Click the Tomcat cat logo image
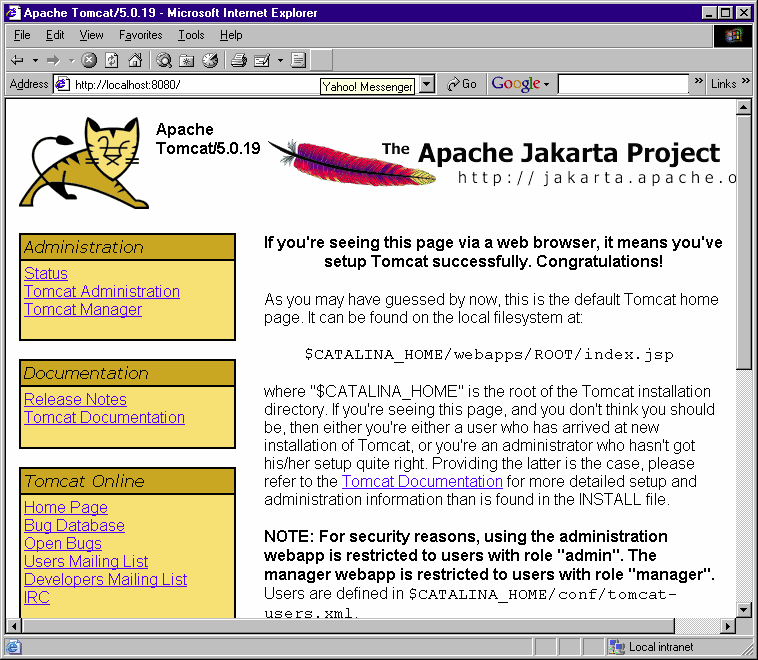Image resolution: width=758 pixels, height=660 pixels. [x=85, y=163]
